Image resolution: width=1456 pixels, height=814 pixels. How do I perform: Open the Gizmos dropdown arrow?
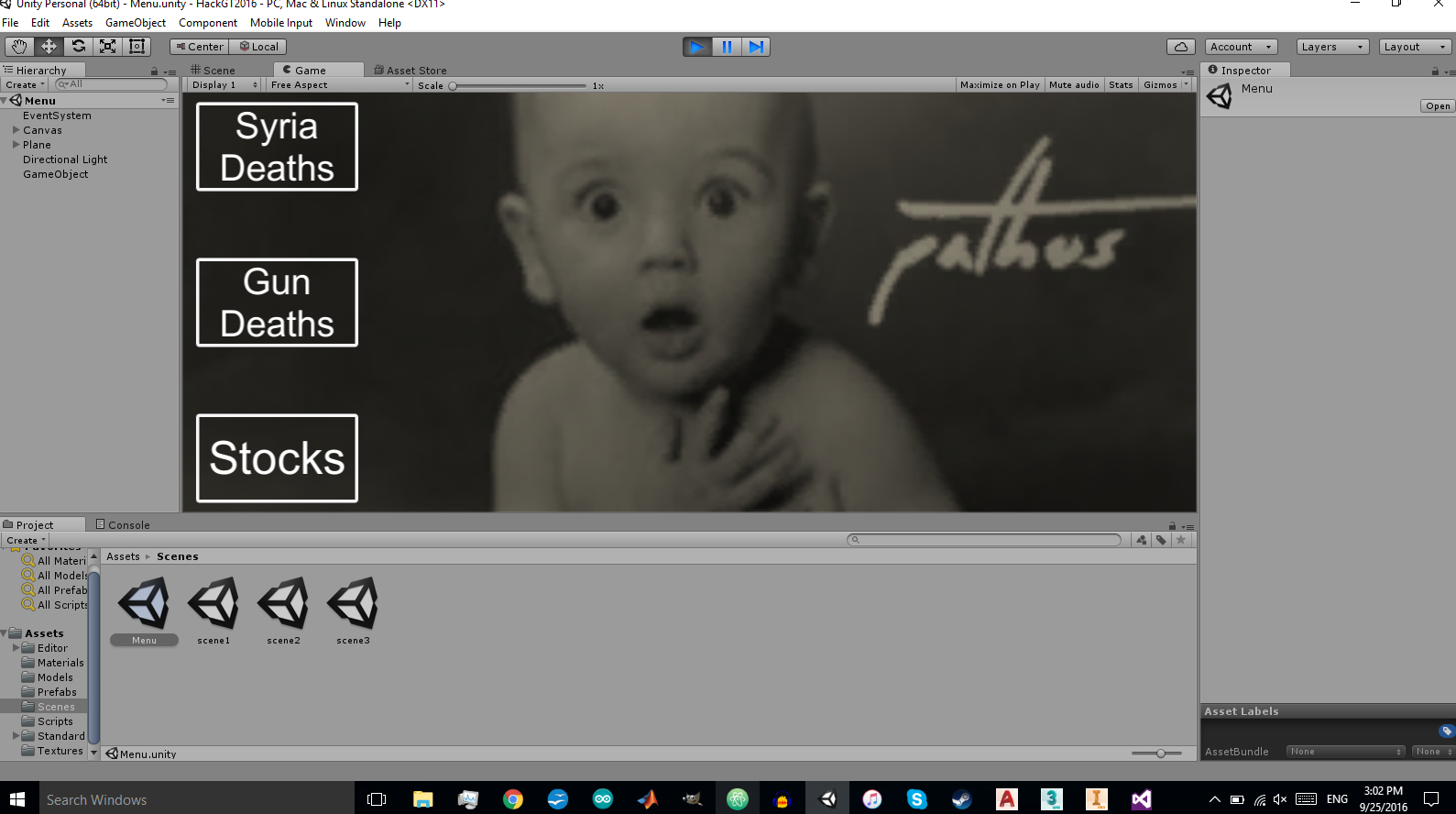coord(1187,85)
